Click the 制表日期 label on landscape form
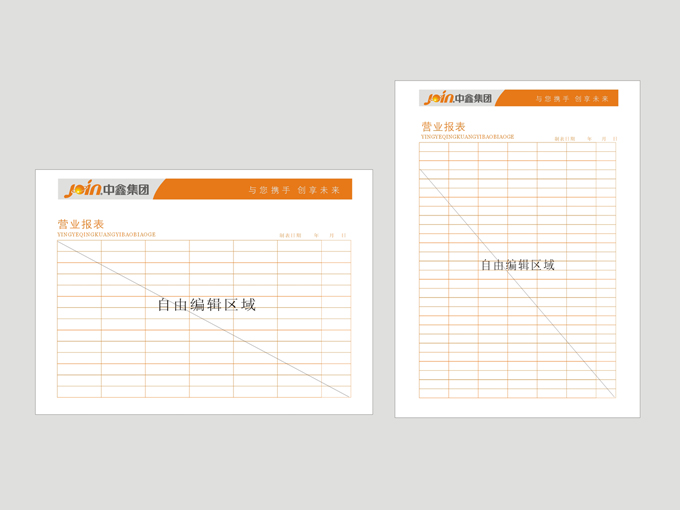This screenshot has width=680, height=510. (x=290, y=235)
